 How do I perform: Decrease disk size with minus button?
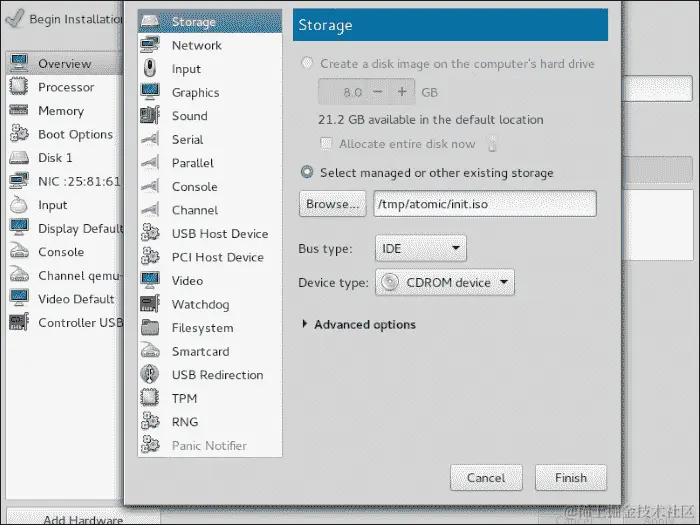coord(378,92)
